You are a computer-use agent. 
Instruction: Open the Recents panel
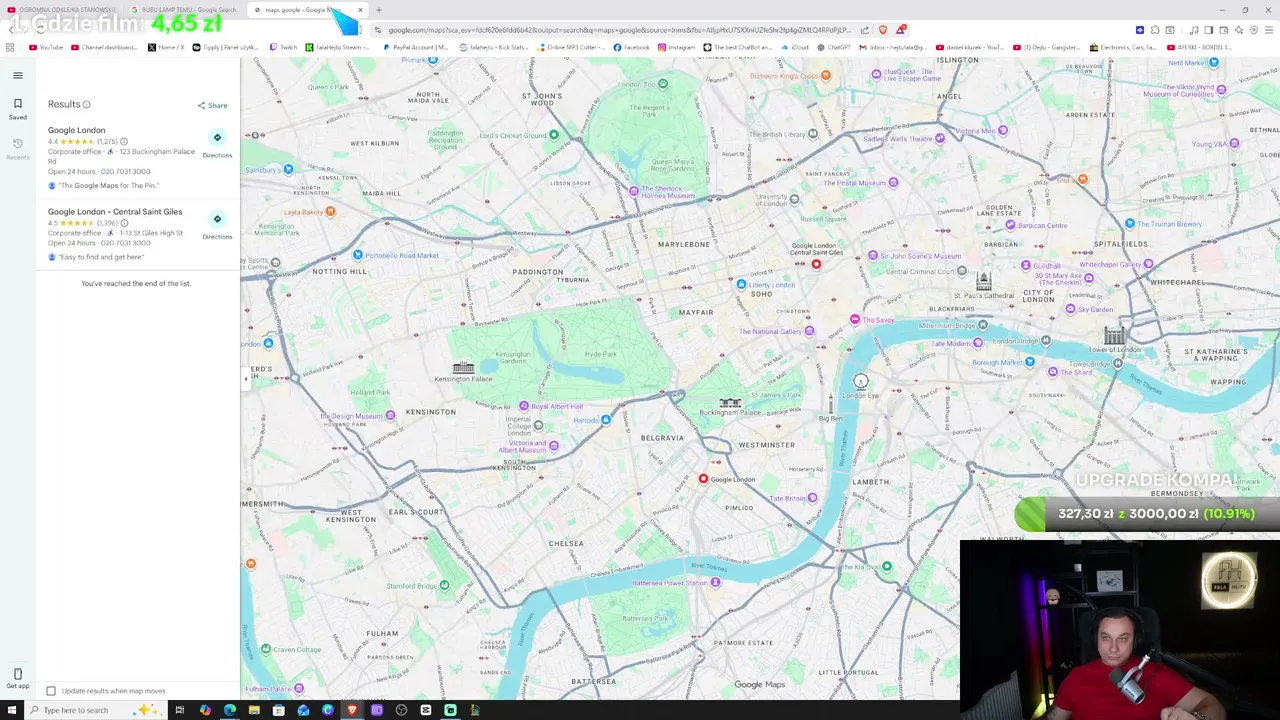tap(17, 148)
